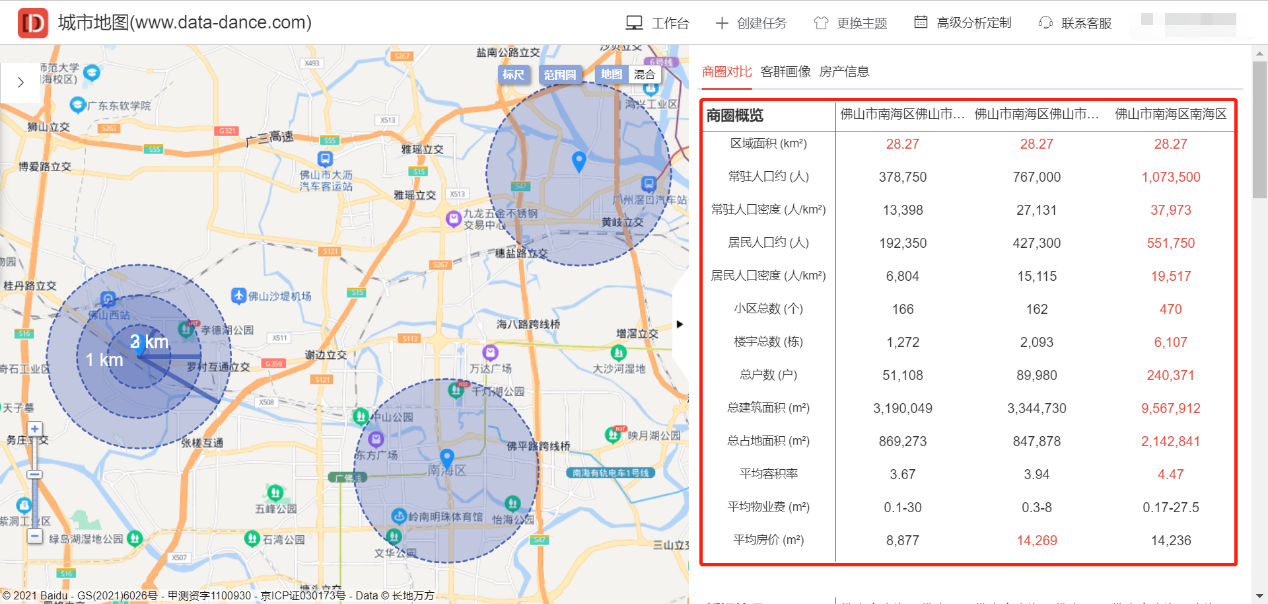Activate the 范围圈 drawing tool
Screen dimensions: 1268x604
(561, 75)
